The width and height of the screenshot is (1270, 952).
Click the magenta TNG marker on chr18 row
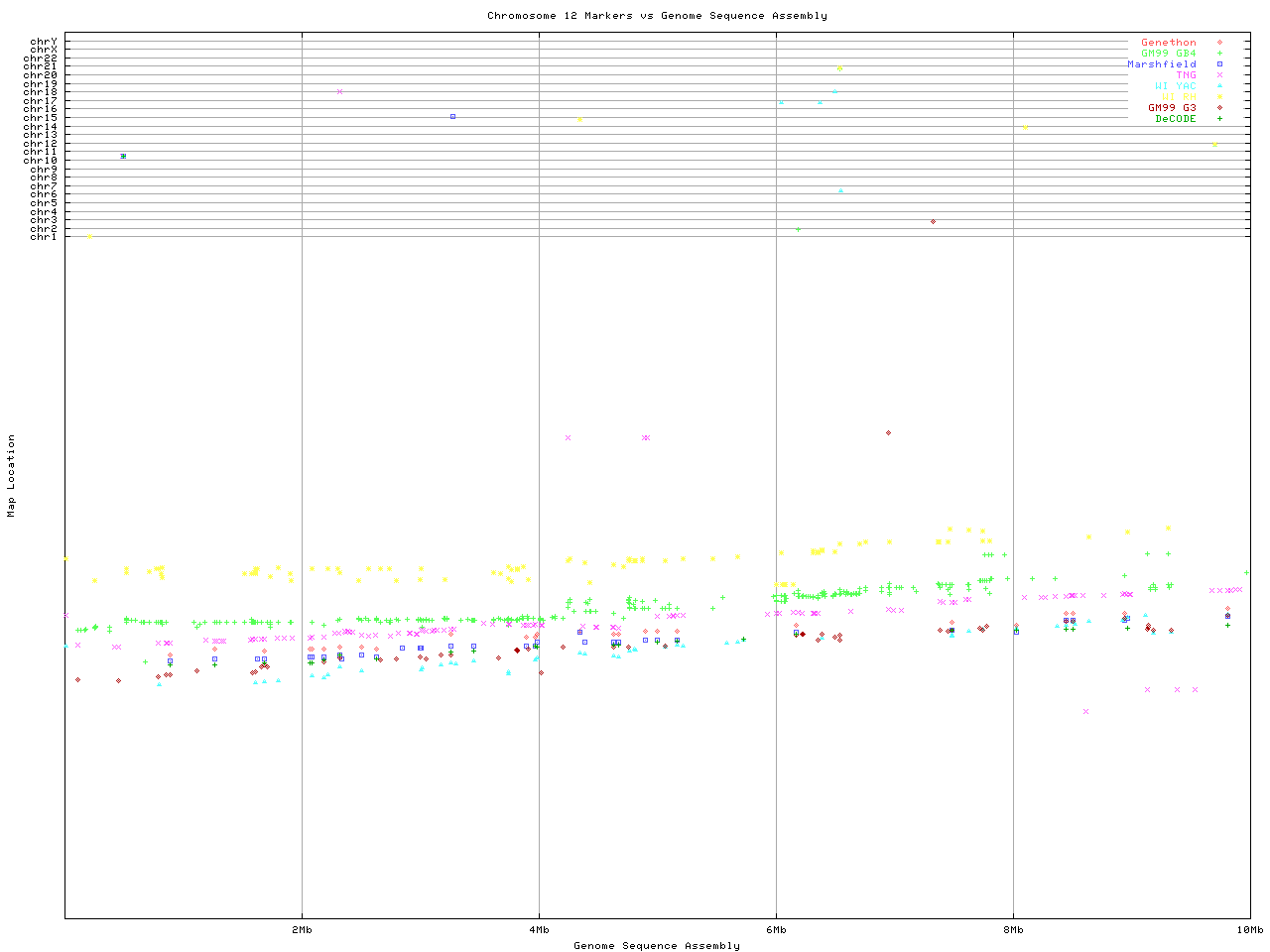339,92
